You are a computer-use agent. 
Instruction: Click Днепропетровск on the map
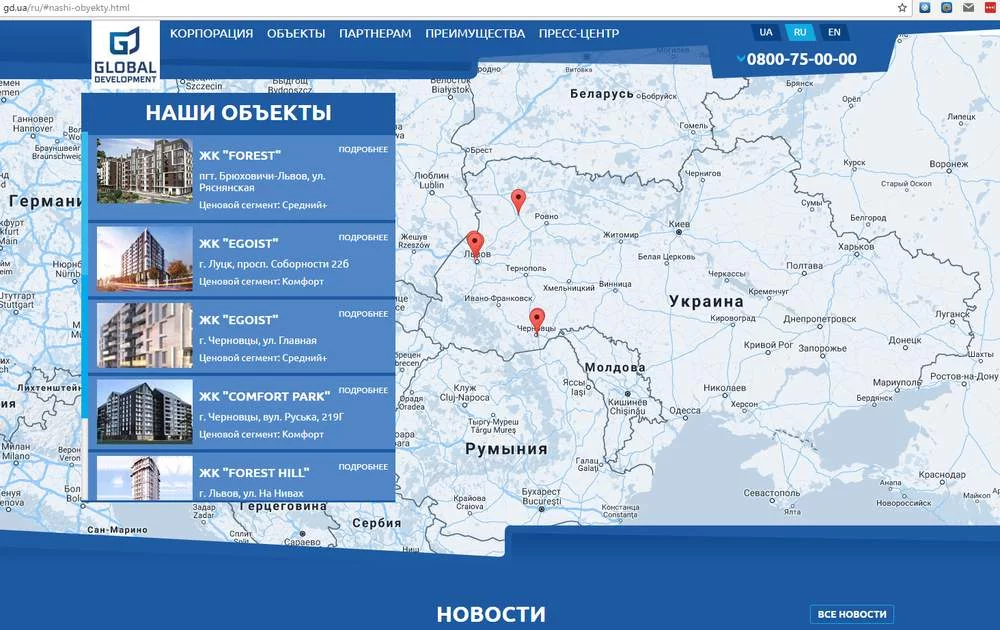(x=820, y=319)
